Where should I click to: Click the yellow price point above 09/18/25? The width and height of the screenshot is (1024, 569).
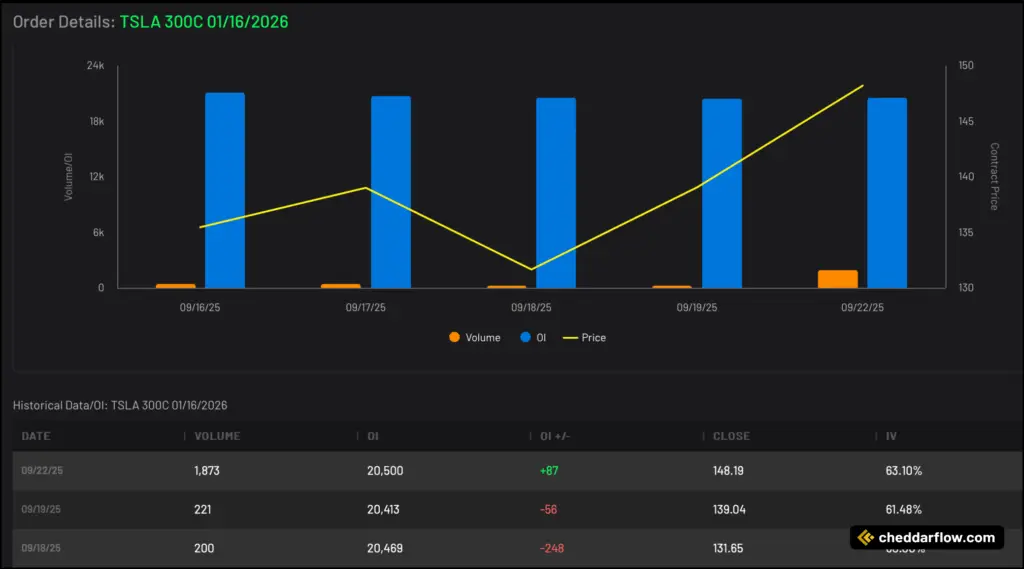tap(532, 269)
